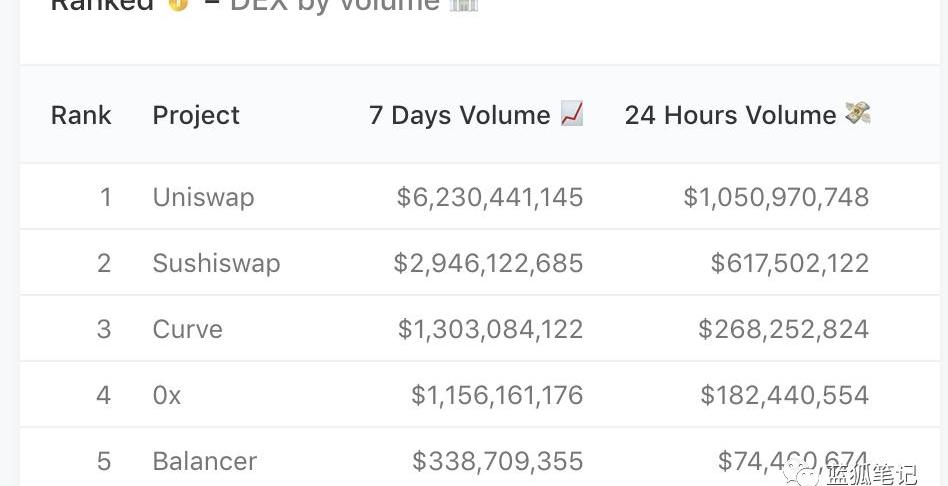This screenshot has width=948, height=486.
Task: Sort by the Project column header
Action: tap(196, 115)
